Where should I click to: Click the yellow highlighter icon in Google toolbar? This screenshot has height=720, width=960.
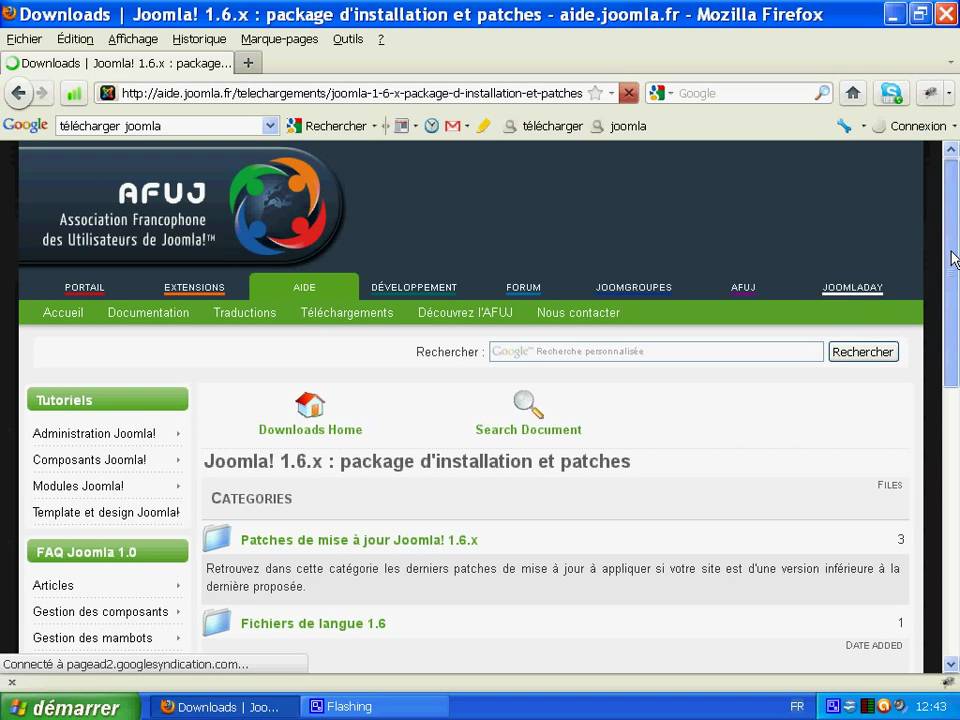pos(483,126)
